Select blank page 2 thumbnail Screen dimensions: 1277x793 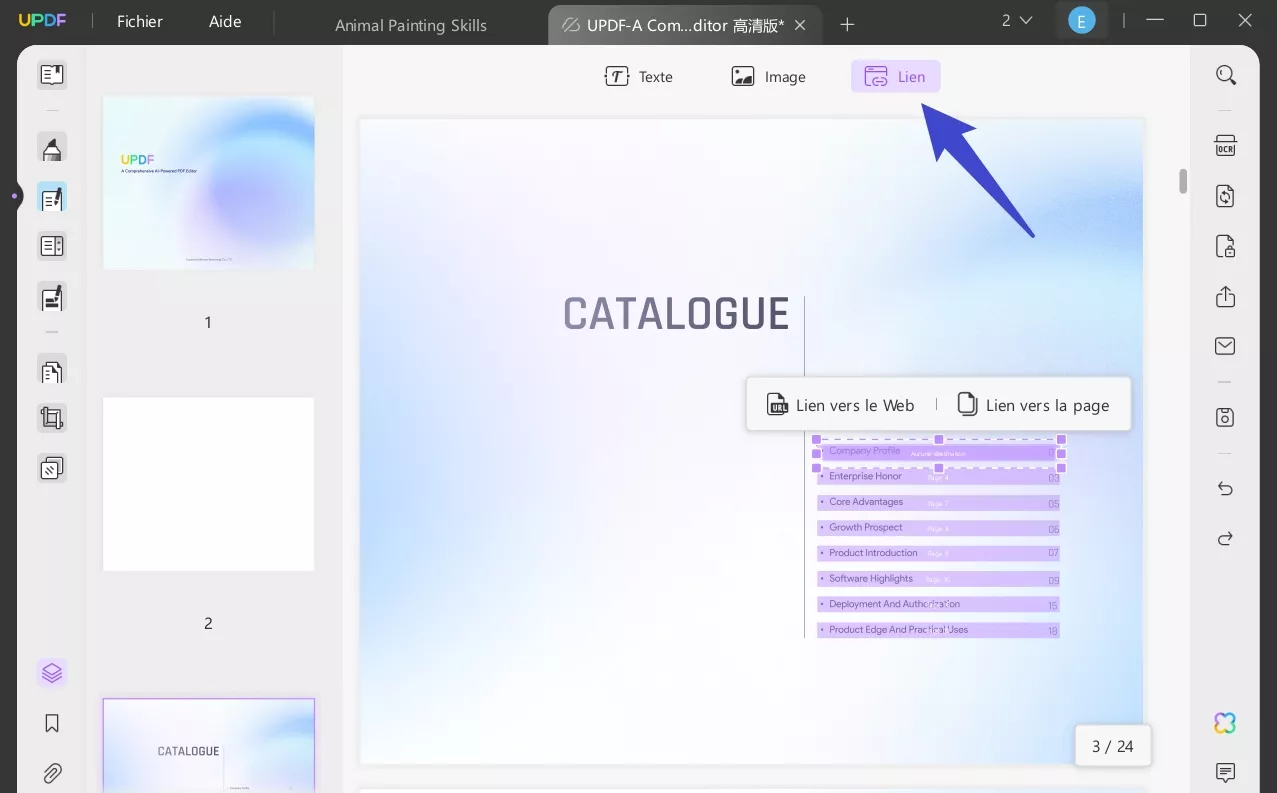(208, 484)
